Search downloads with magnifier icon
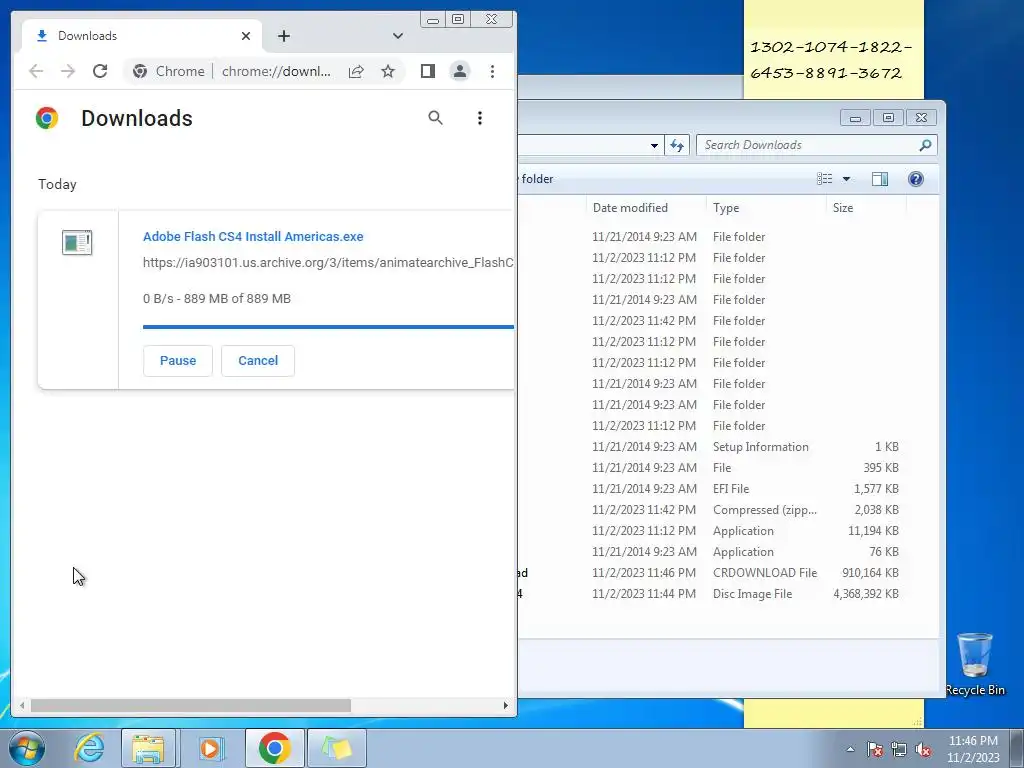Image resolution: width=1024 pixels, height=768 pixels. click(436, 118)
